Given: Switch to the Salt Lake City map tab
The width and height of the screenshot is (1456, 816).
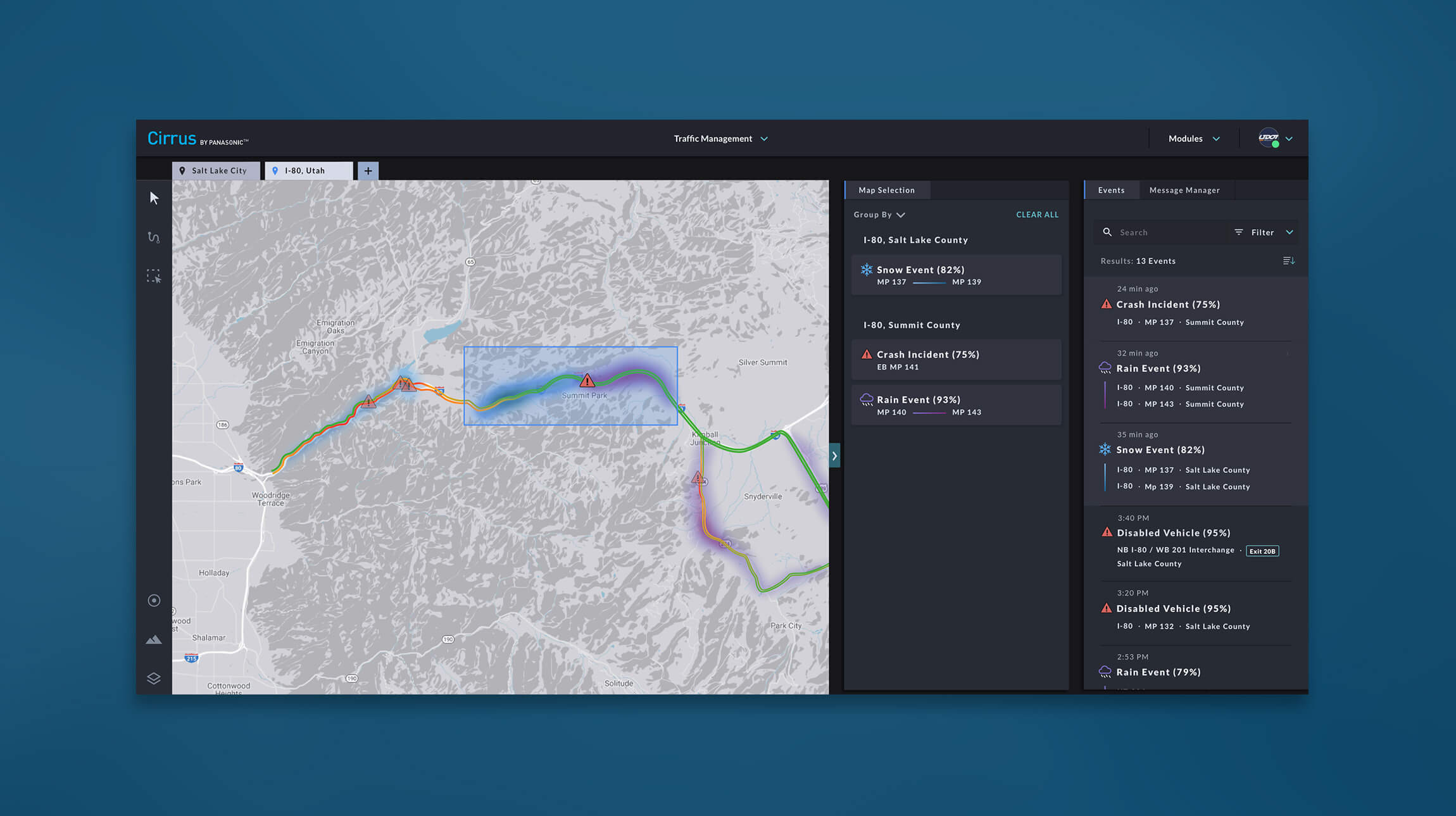Looking at the screenshot, I should (x=215, y=171).
